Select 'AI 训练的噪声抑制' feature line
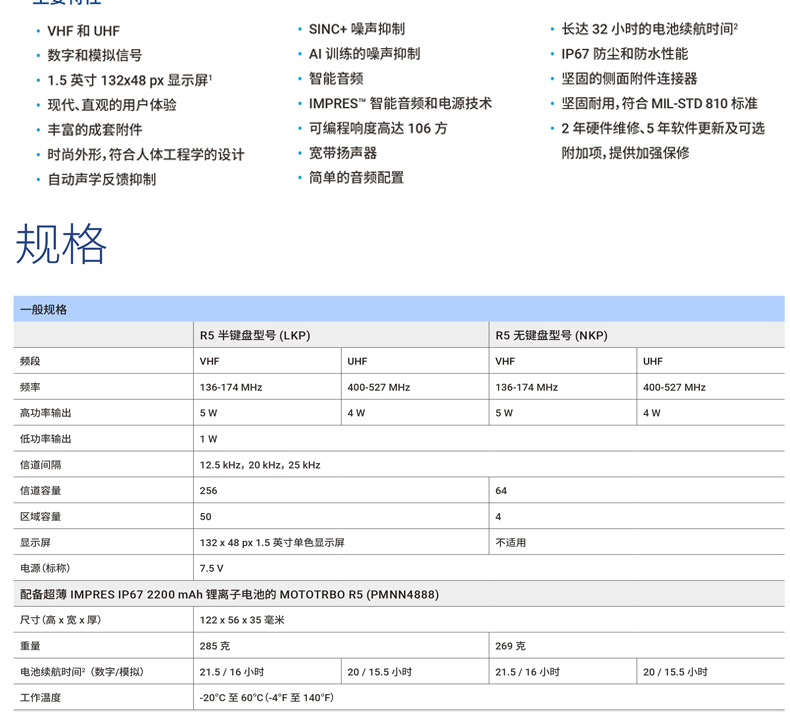This screenshot has height=712, width=790. [x=364, y=54]
